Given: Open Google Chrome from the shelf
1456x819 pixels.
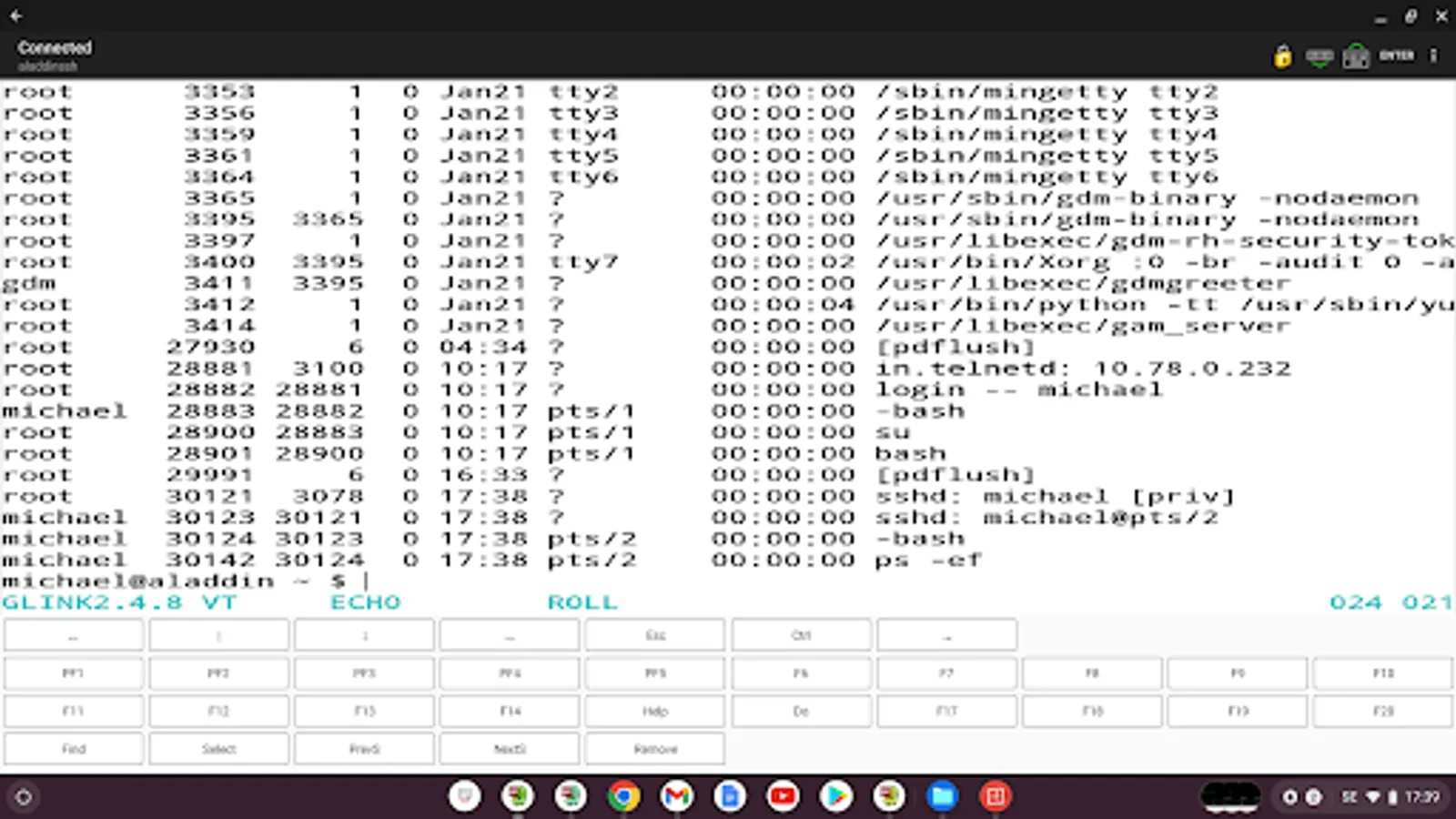Looking at the screenshot, I should (x=623, y=797).
